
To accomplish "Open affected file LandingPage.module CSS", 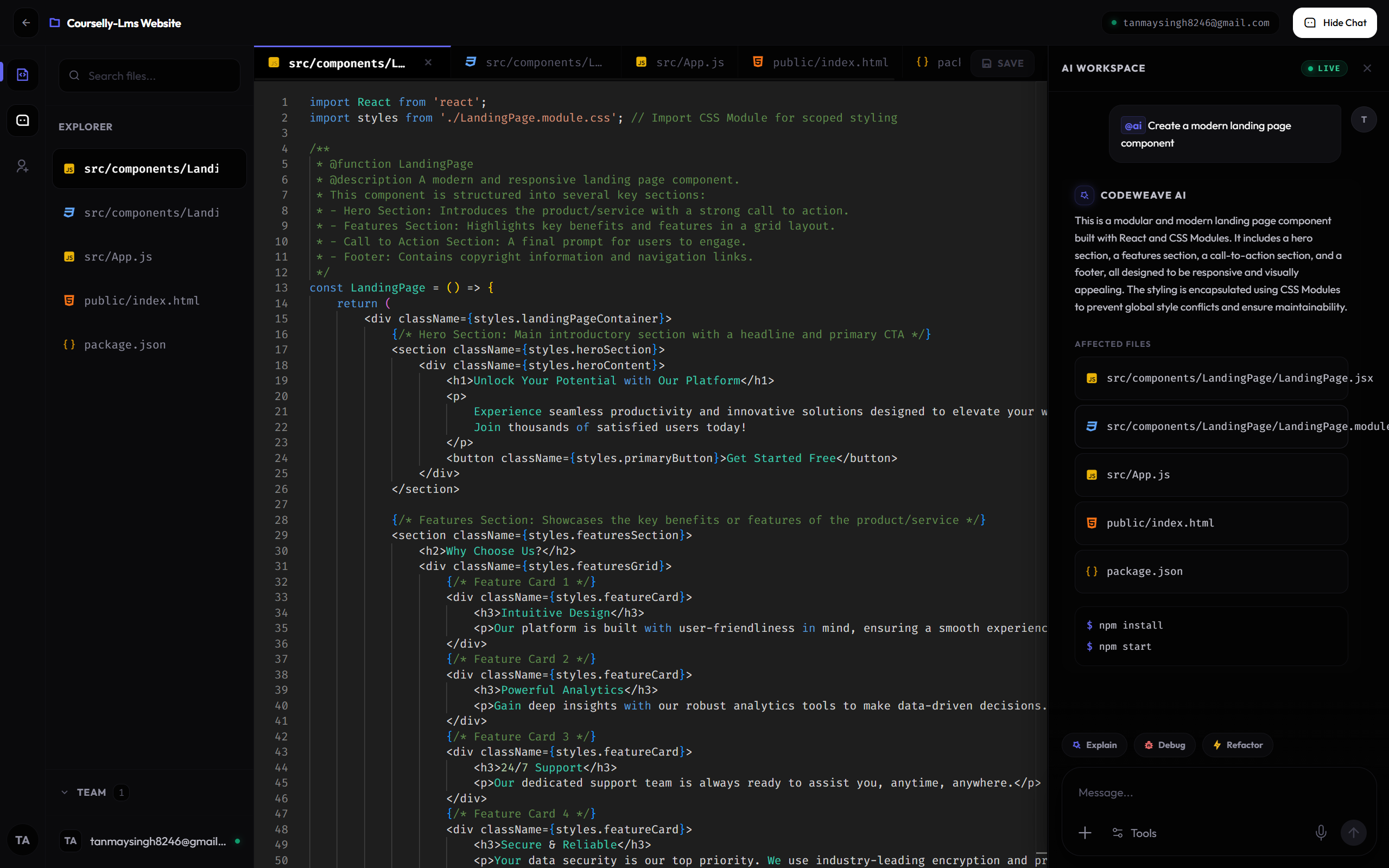I will 1211,427.
